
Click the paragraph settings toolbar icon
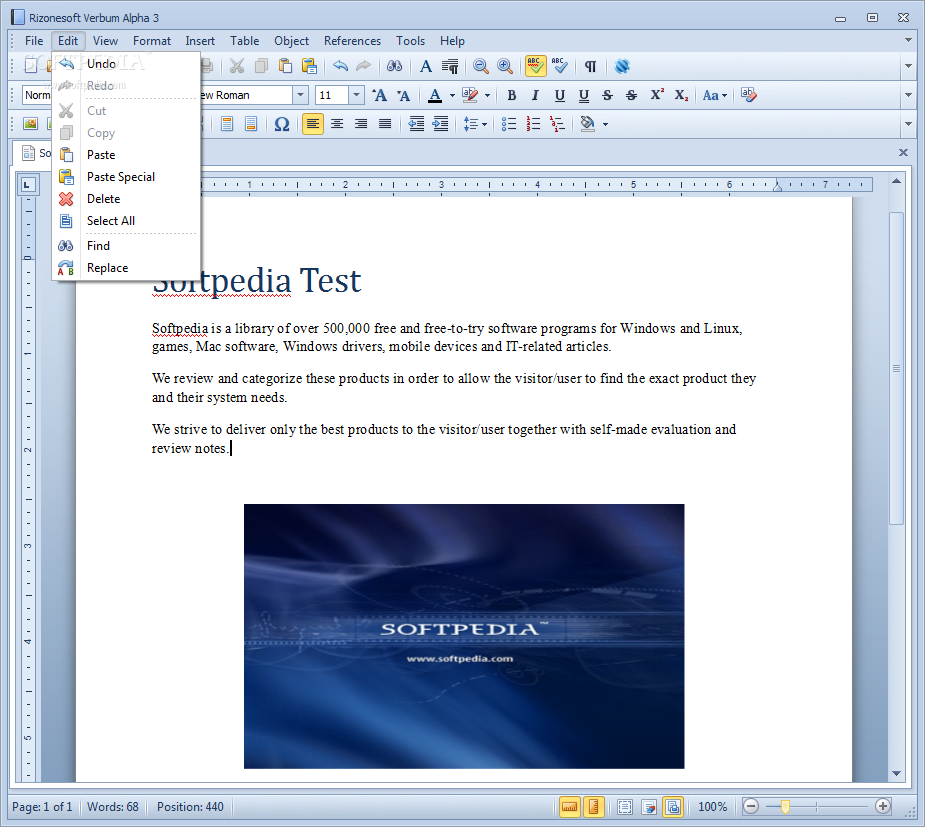[450, 66]
